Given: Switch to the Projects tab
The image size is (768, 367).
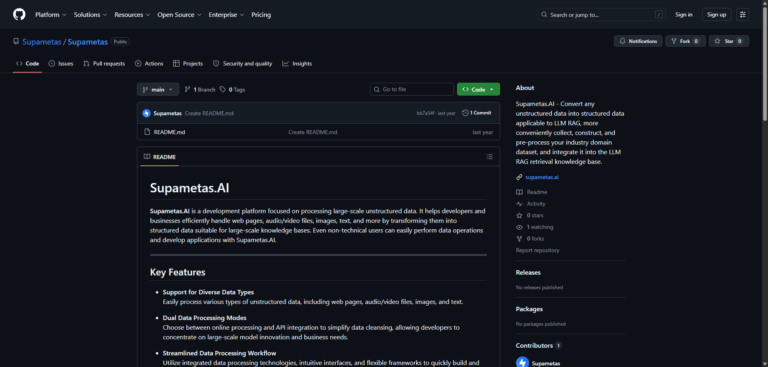Looking at the screenshot, I should [x=188, y=64].
